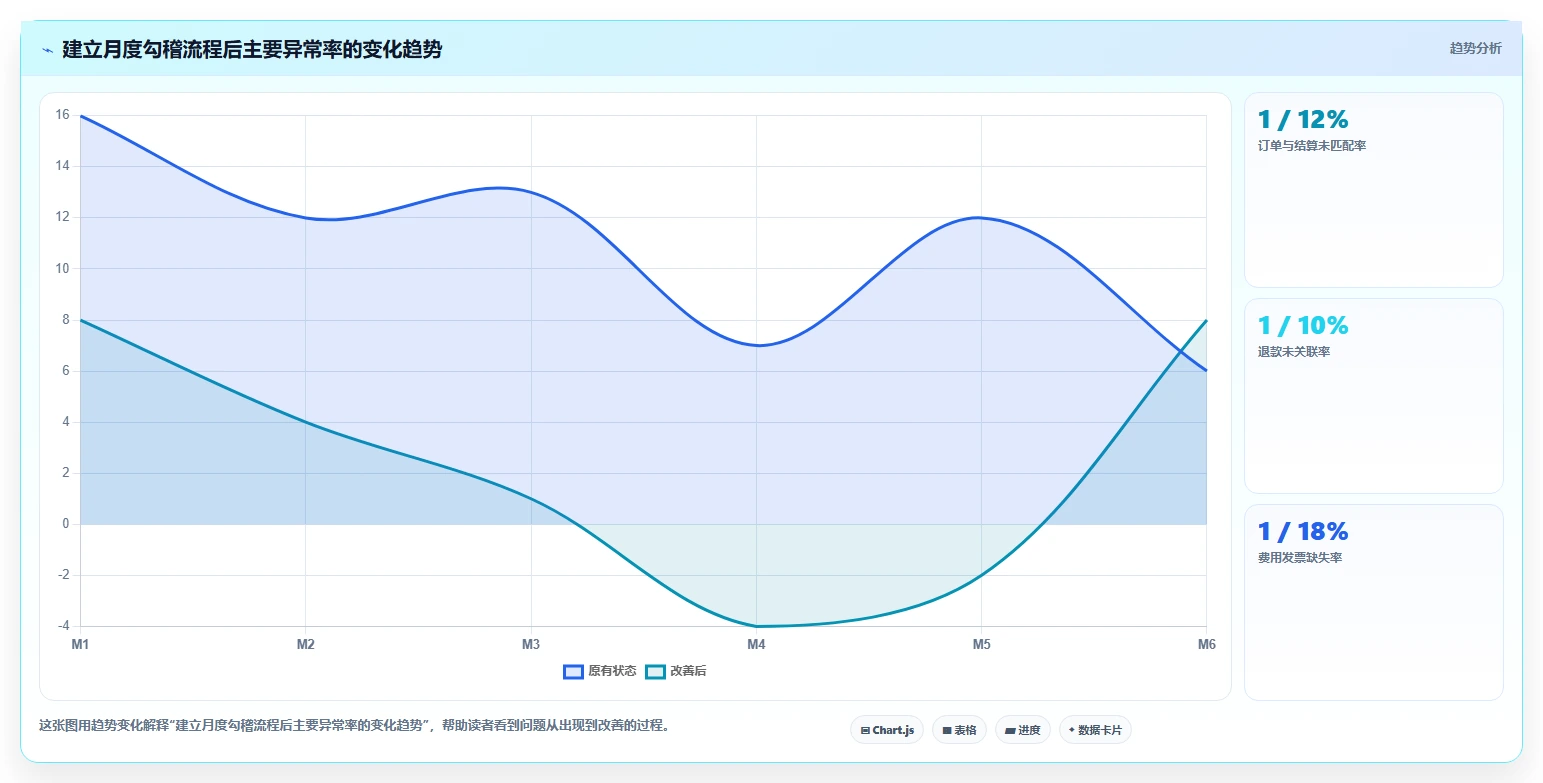Click the 0 y-axis tick label
The height and width of the screenshot is (783, 1543).
coord(66,524)
